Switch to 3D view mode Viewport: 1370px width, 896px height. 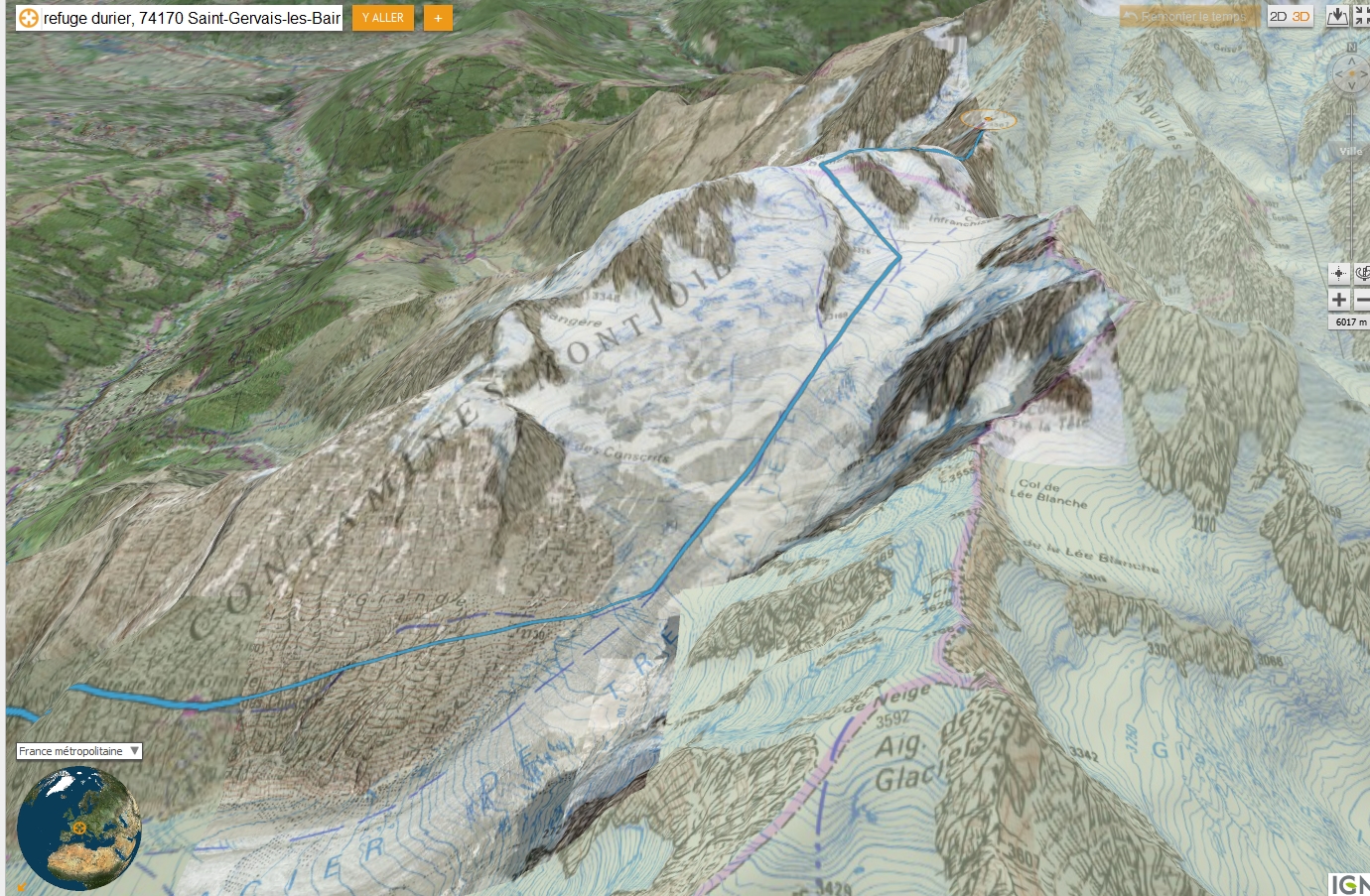(x=1301, y=17)
